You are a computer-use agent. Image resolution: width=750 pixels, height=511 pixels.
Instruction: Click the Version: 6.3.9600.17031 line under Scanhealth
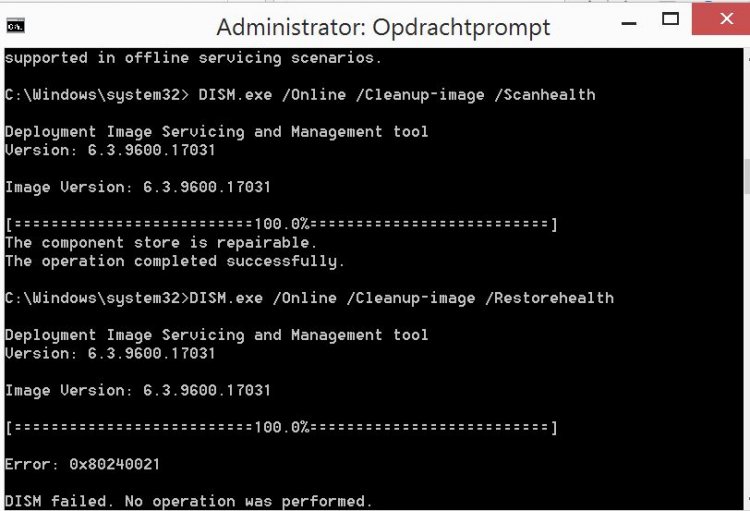110,150
